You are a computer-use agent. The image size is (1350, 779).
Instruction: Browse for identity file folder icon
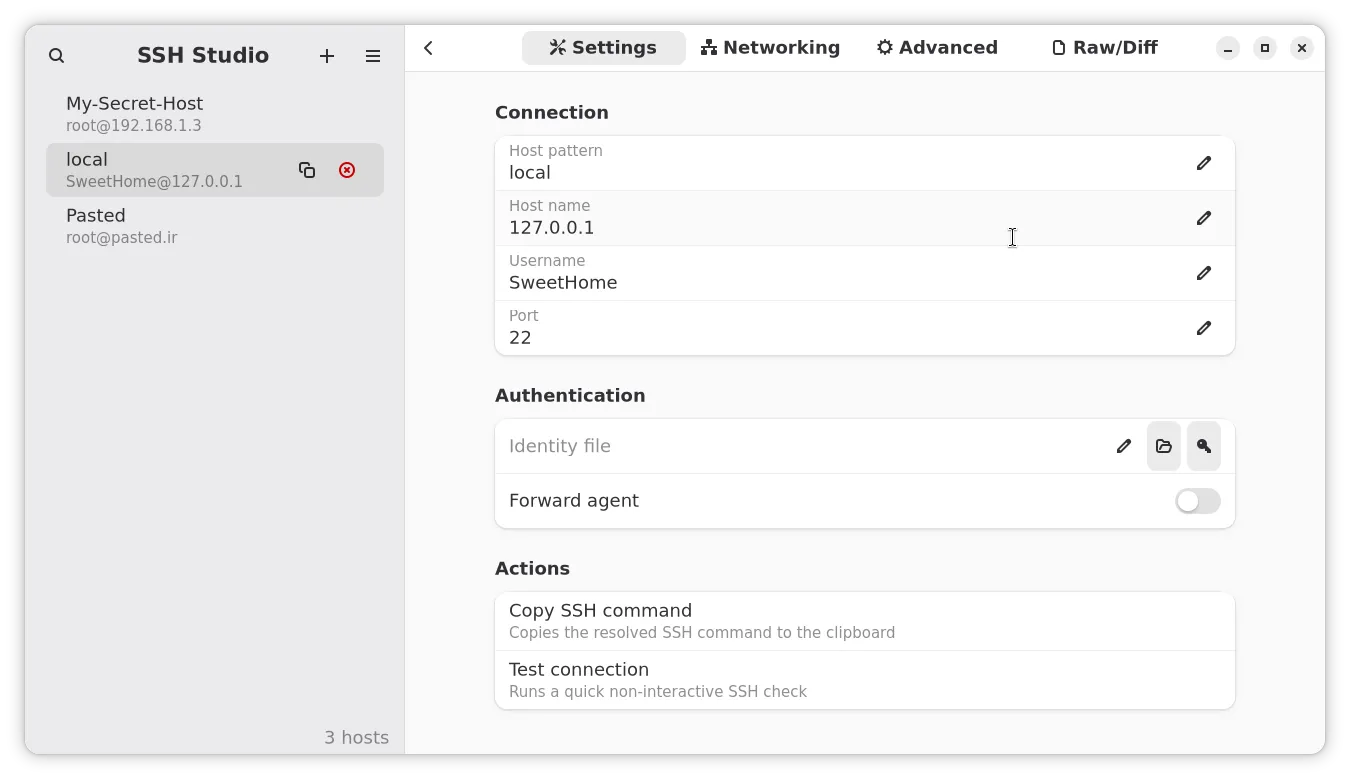1164,446
